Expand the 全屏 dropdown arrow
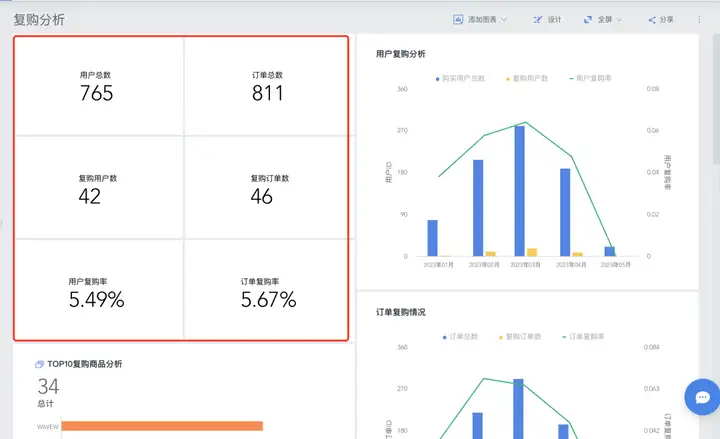The height and width of the screenshot is (439, 720). coord(619,19)
